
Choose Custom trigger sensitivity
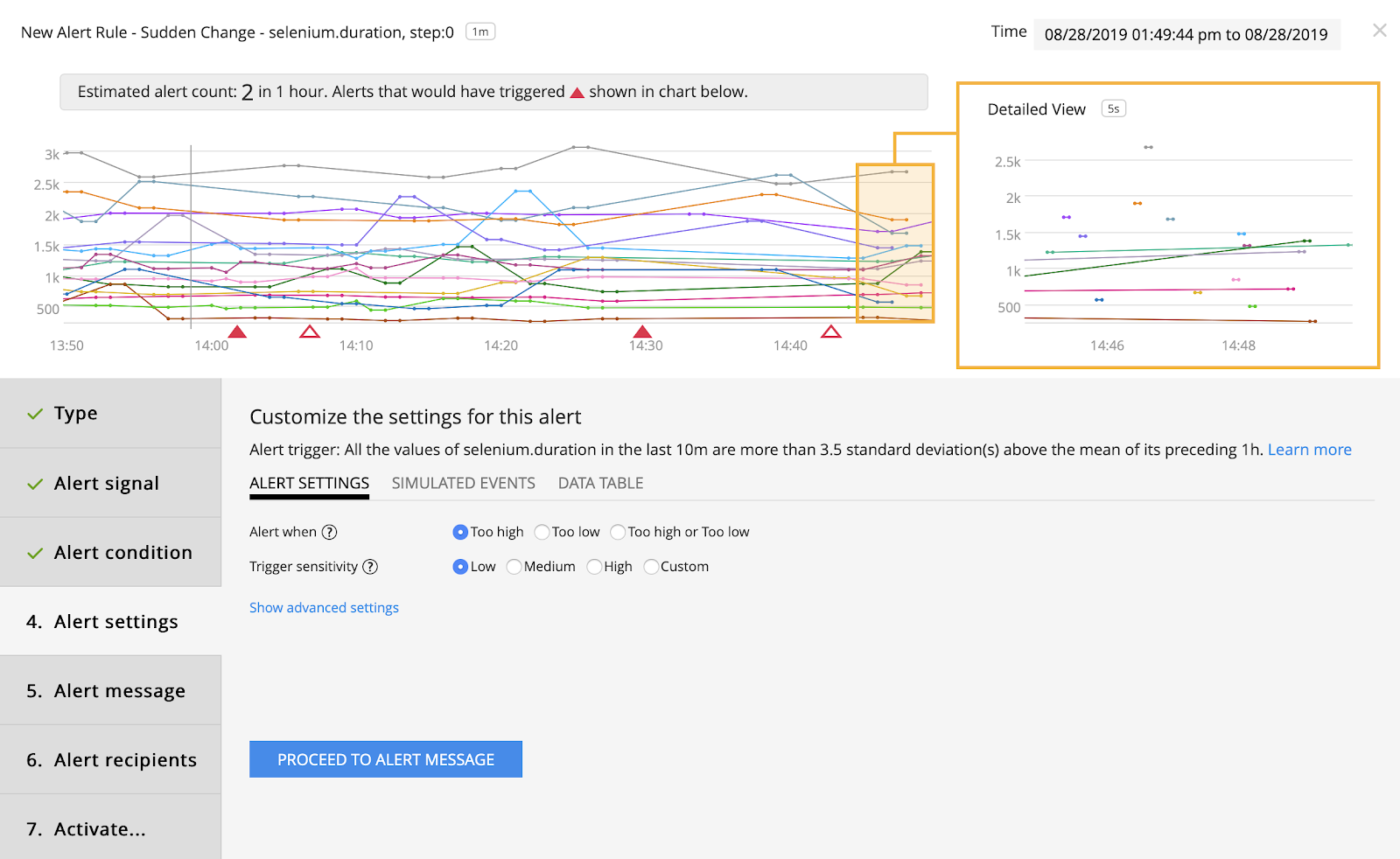[x=651, y=567]
